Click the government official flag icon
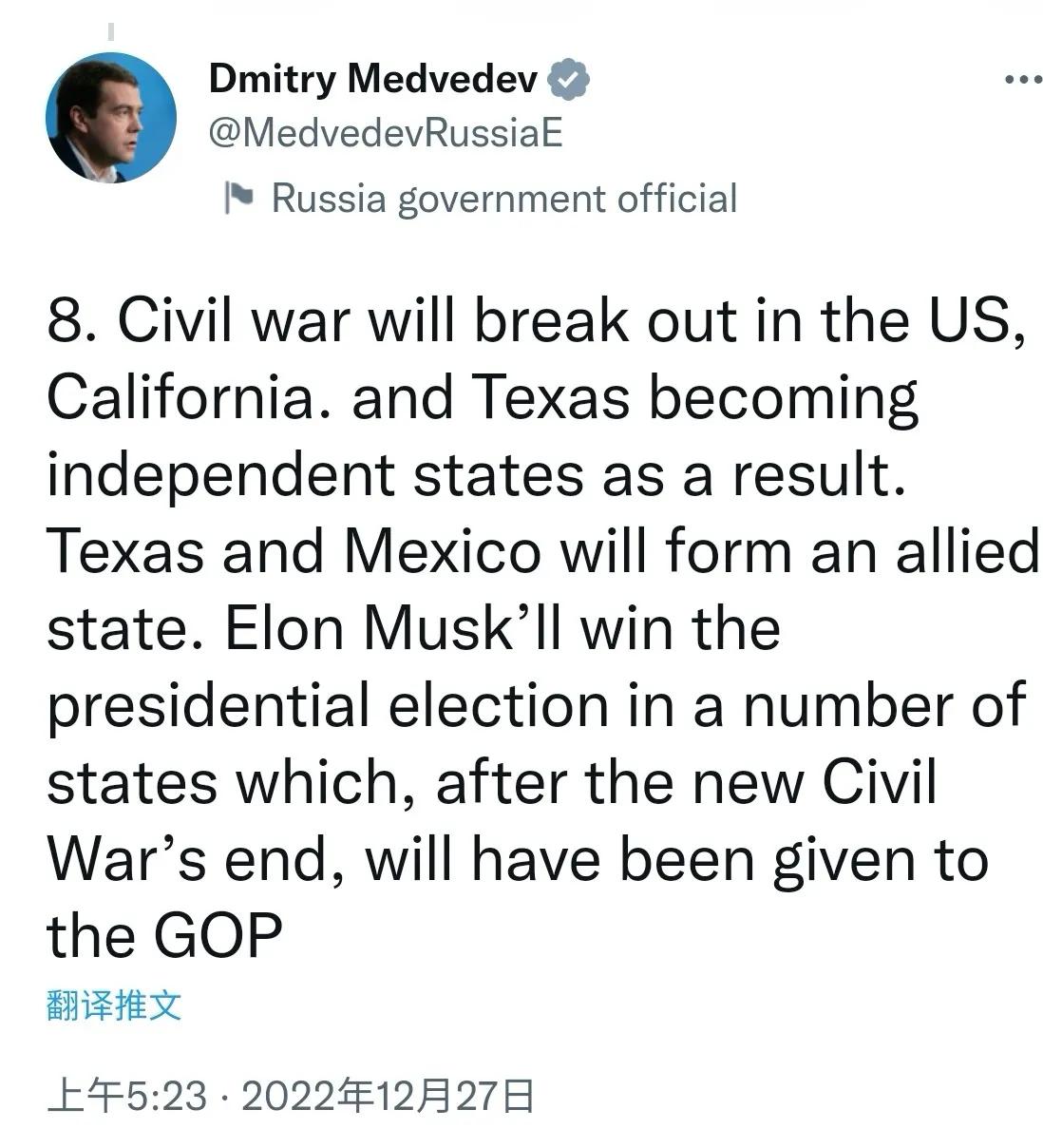 pyautogui.click(x=237, y=198)
